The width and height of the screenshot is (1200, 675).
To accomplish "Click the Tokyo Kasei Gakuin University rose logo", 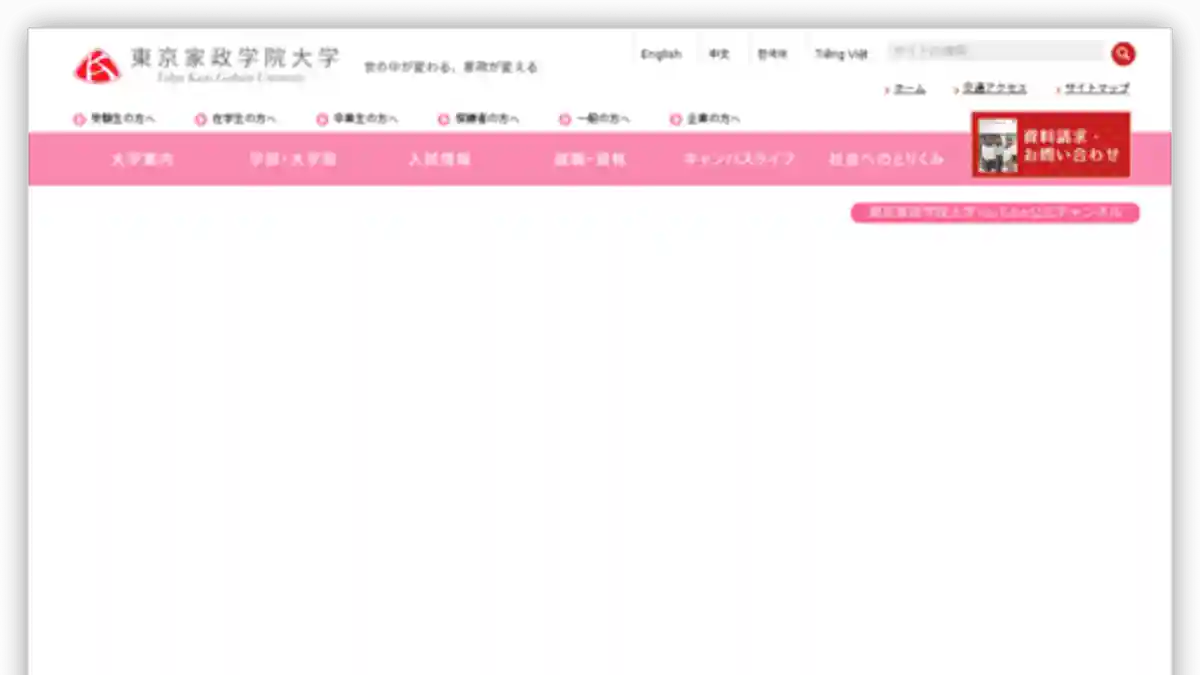I will [97, 66].
